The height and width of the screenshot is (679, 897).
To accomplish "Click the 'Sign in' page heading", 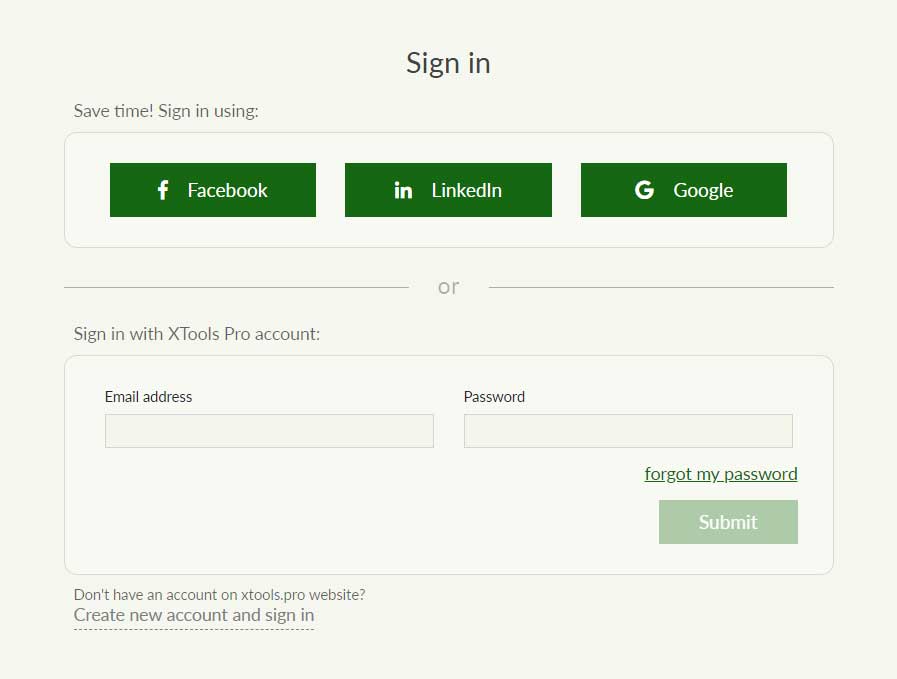I will [x=448, y=63].
